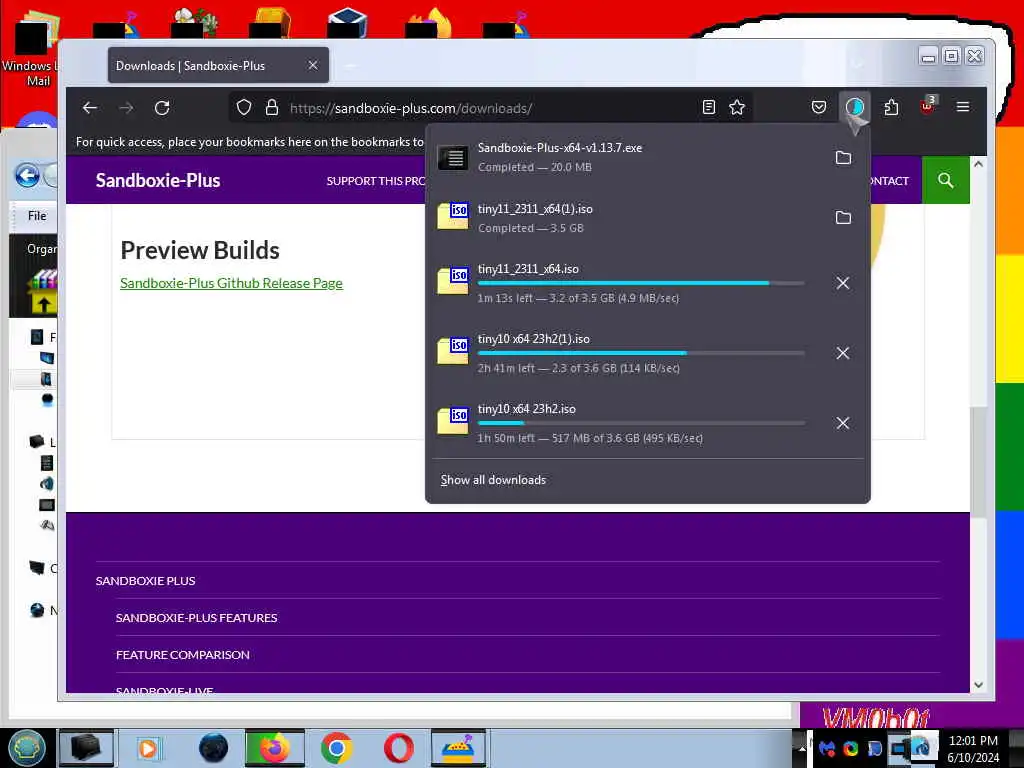
Task: Open SANDBOXIE PLUS footer link
Action: click(145, 581)
